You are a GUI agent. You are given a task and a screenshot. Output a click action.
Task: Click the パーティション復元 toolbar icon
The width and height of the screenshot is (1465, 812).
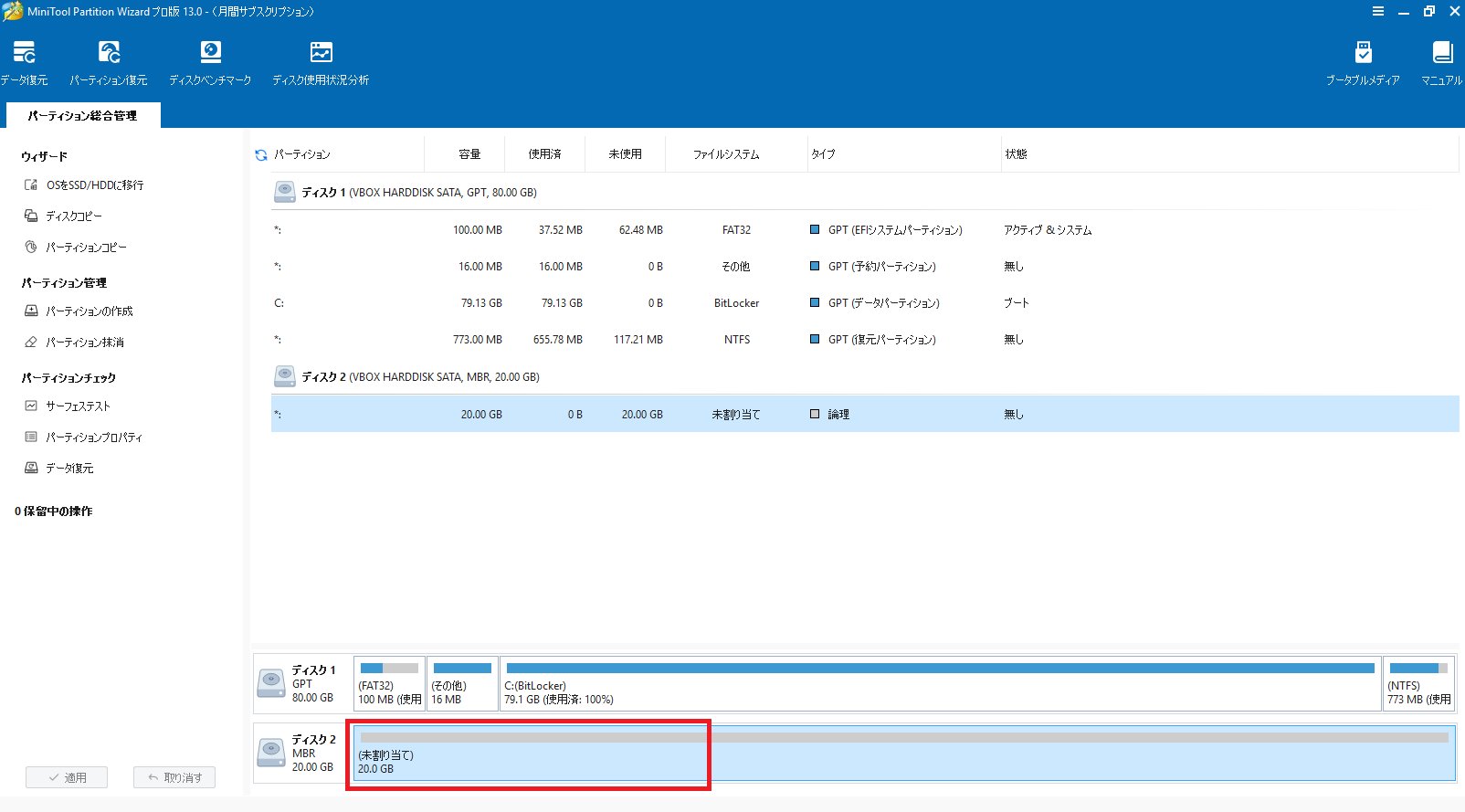coord(109,62)
